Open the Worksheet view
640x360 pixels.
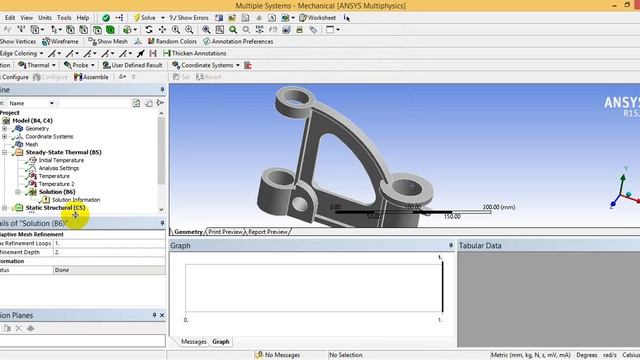[318, 18]
